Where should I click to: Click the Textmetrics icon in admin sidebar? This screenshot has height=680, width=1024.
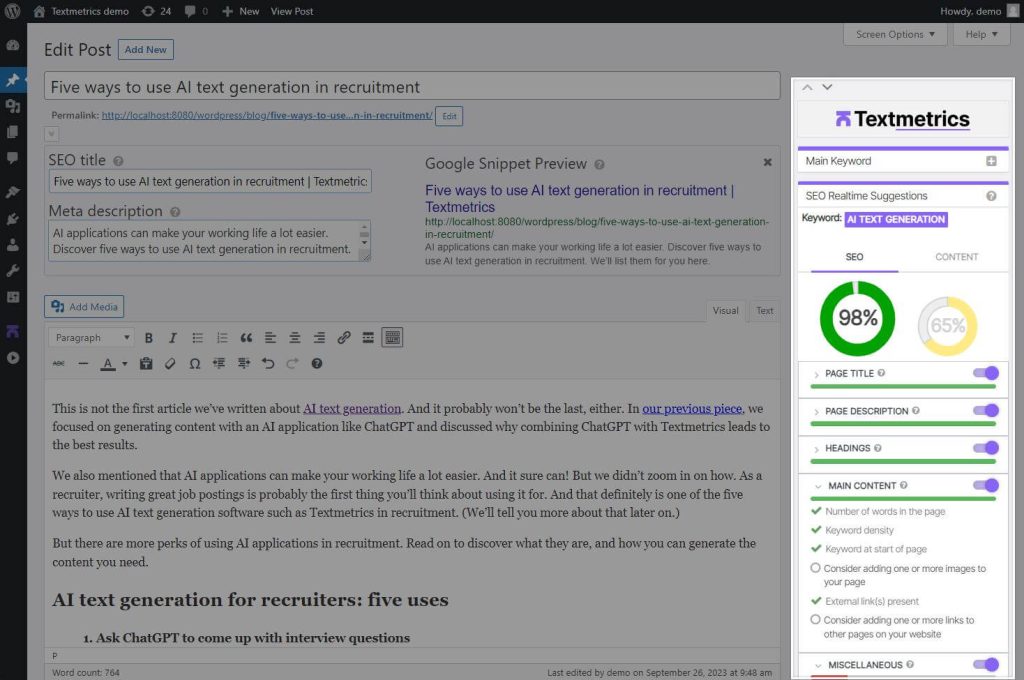[13, 331]
